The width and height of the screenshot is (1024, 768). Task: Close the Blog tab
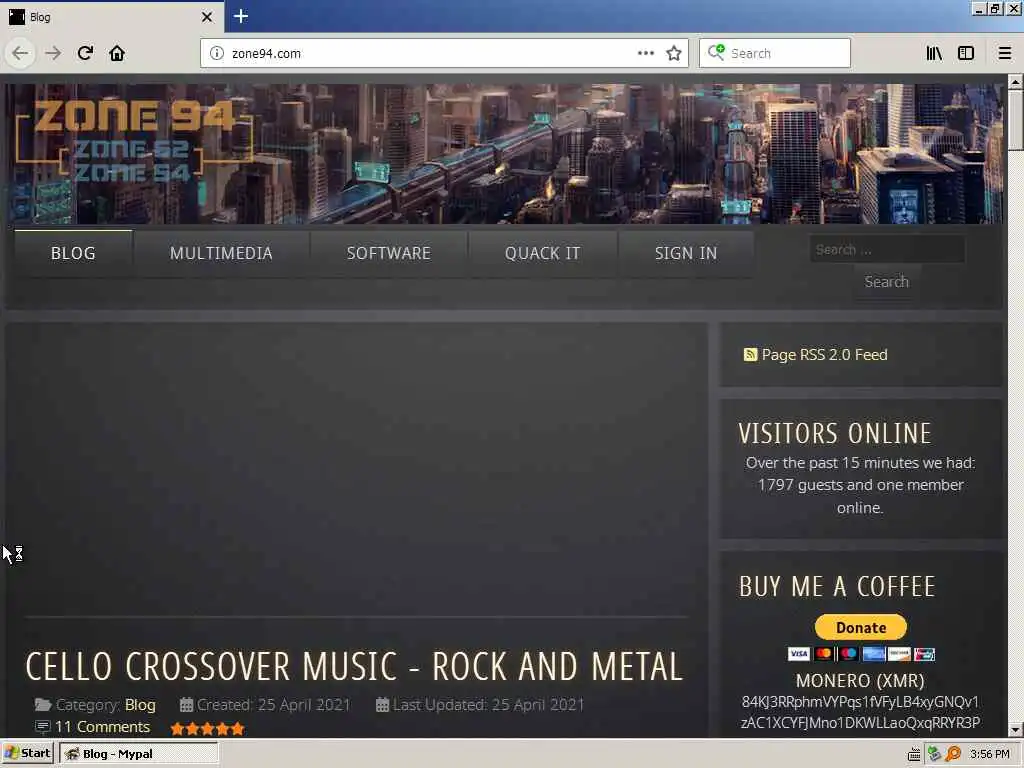pos(207,17)
